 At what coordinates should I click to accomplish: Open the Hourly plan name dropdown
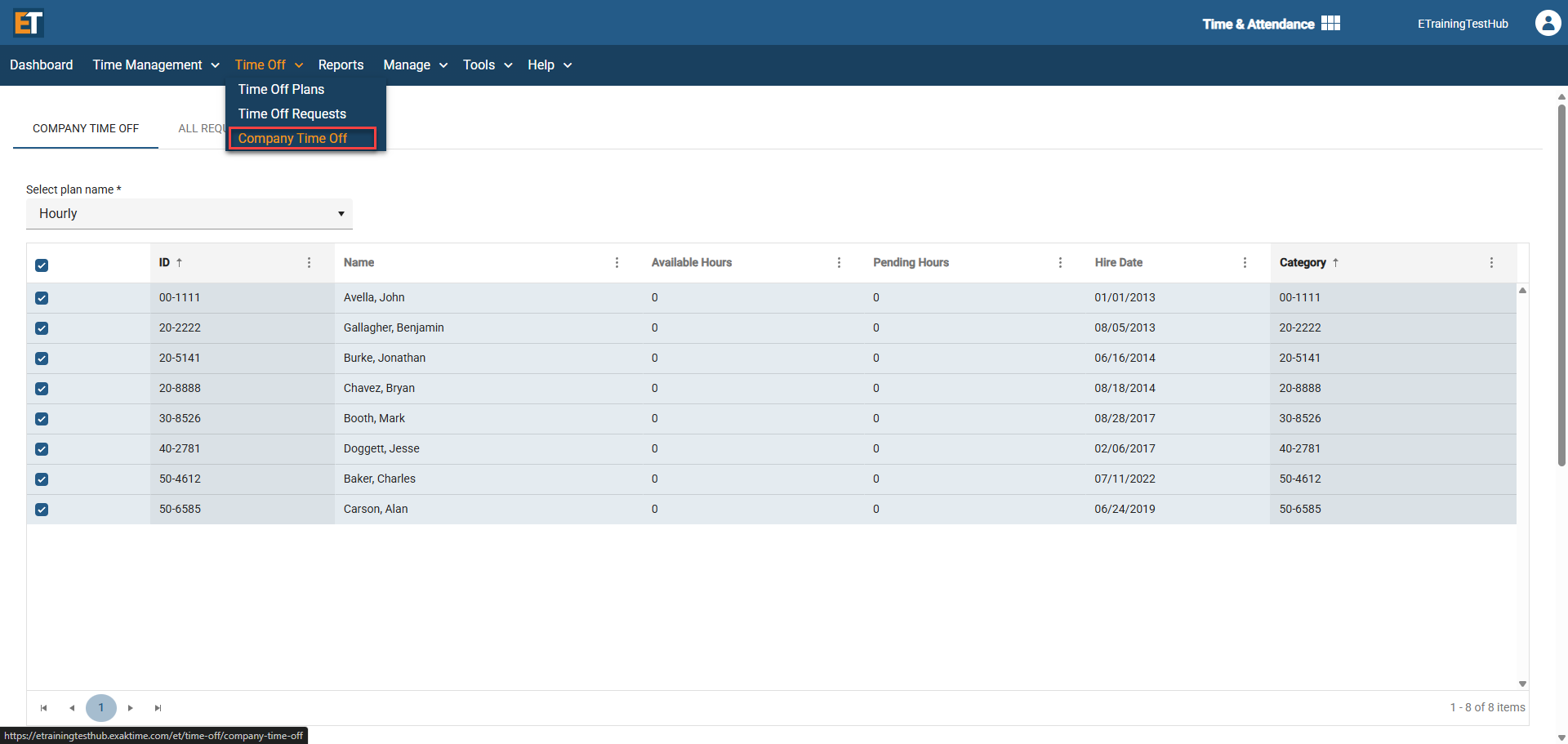[189, 214]
